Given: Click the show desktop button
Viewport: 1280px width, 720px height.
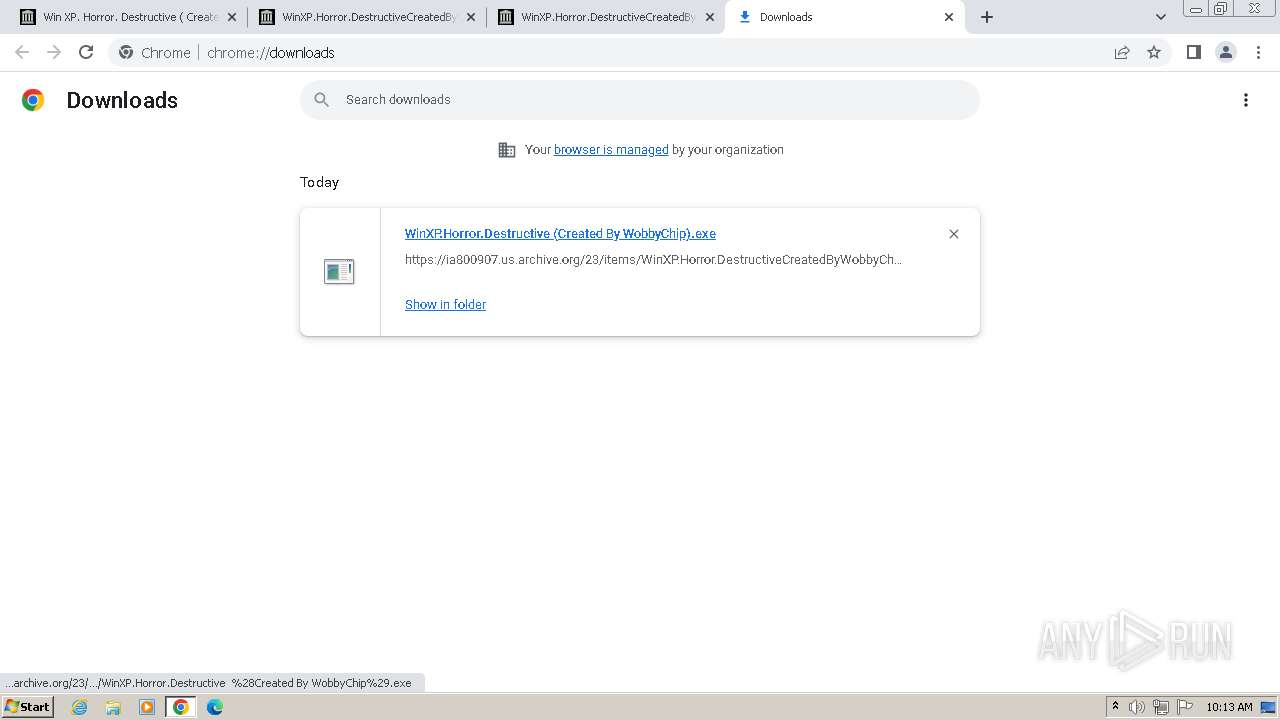Looking at the screenshot, I should coord(1269,707).
